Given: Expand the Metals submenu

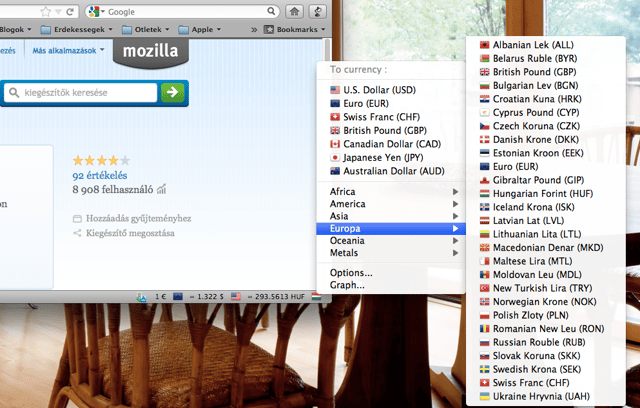Looking at the screenshot, I should tap(391, 253).
